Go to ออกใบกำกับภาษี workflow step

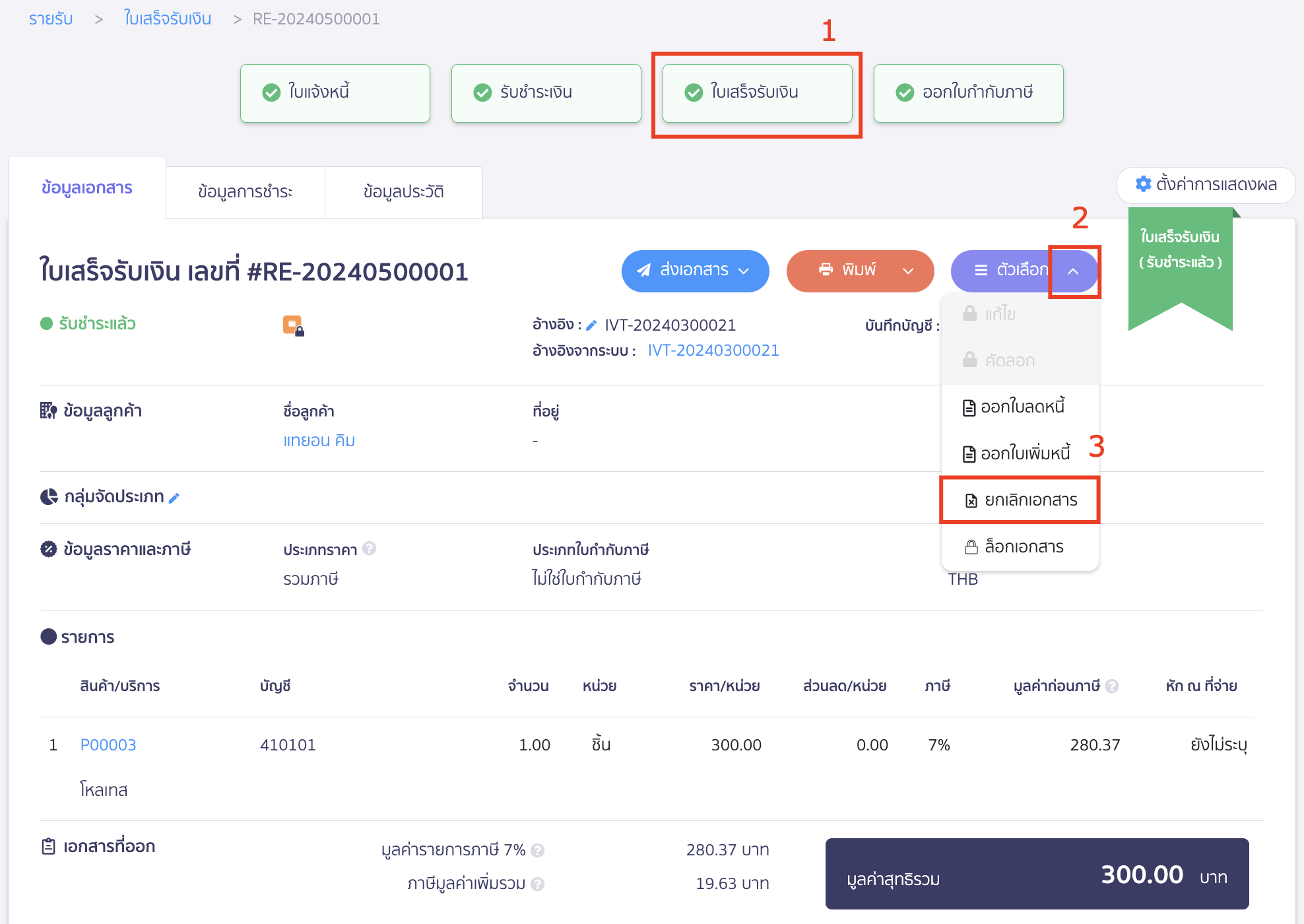tap(969, 93)
